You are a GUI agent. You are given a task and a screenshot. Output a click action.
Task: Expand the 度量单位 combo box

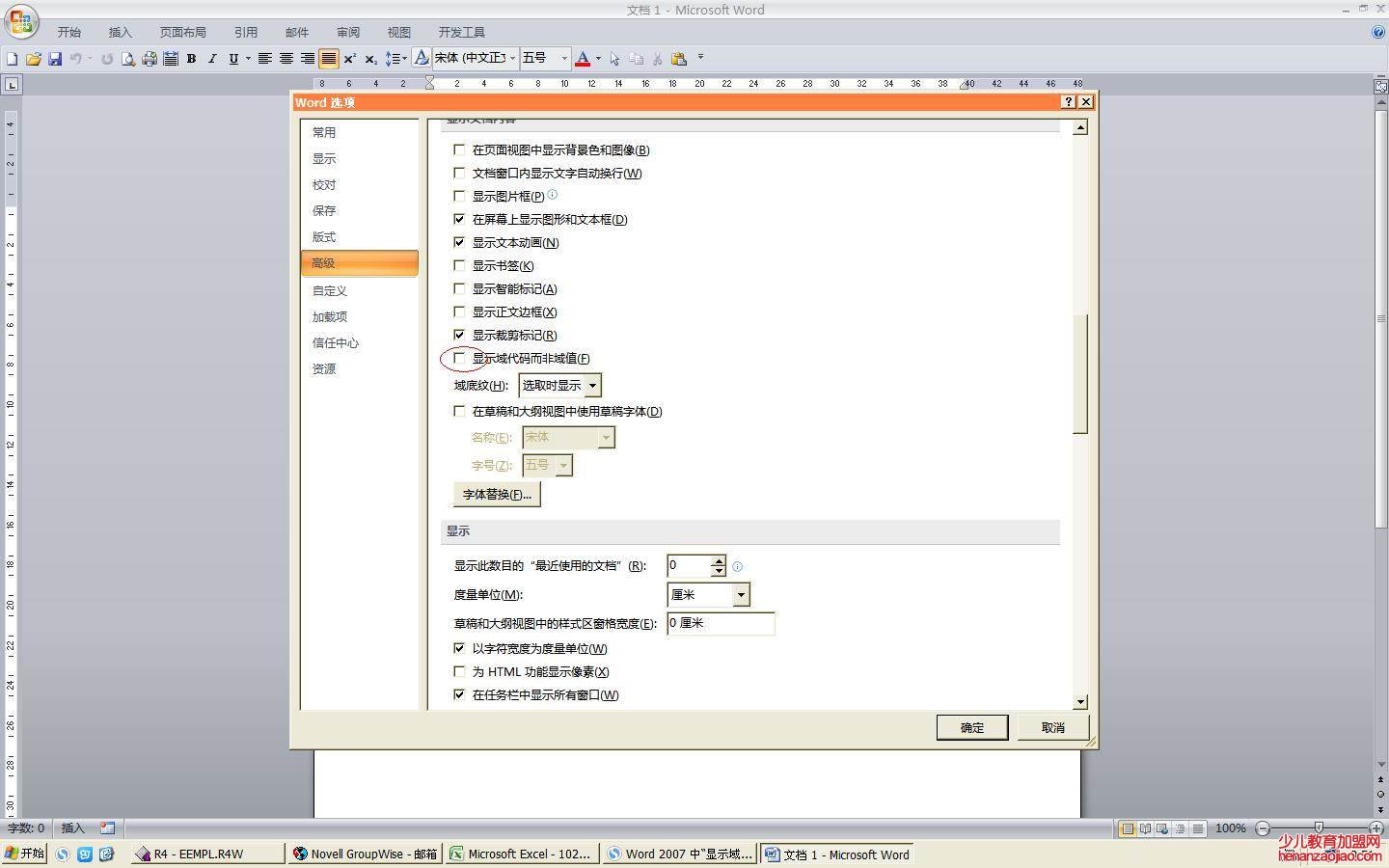tap(740, 595)
